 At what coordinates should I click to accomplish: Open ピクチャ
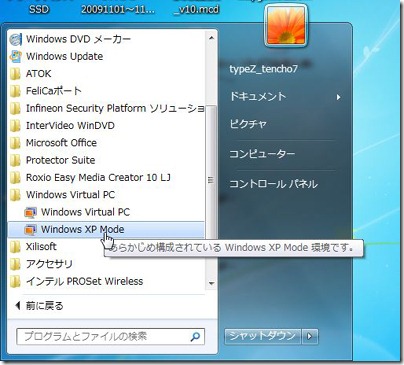(248, 124)
